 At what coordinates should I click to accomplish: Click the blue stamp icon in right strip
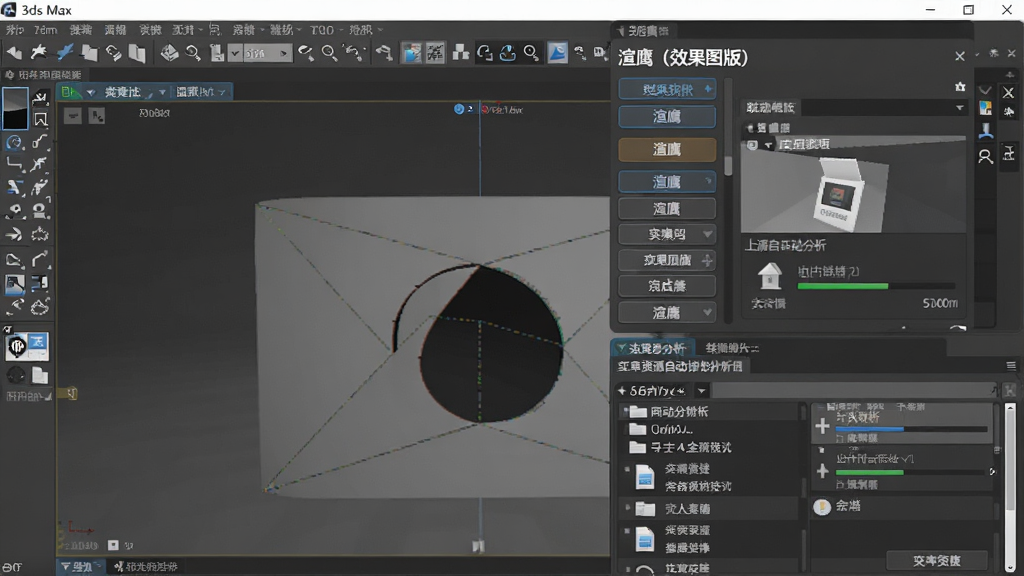tap(985, 131)
